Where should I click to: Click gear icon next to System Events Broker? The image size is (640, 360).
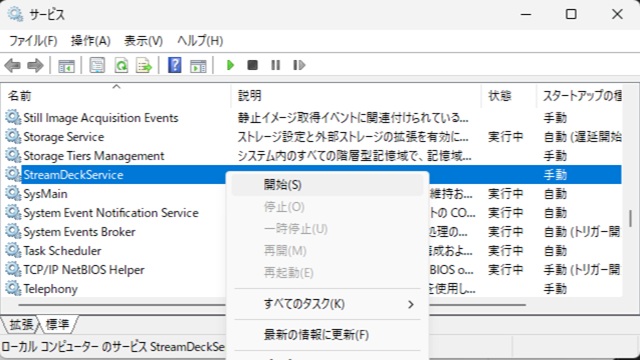point(13,231)
